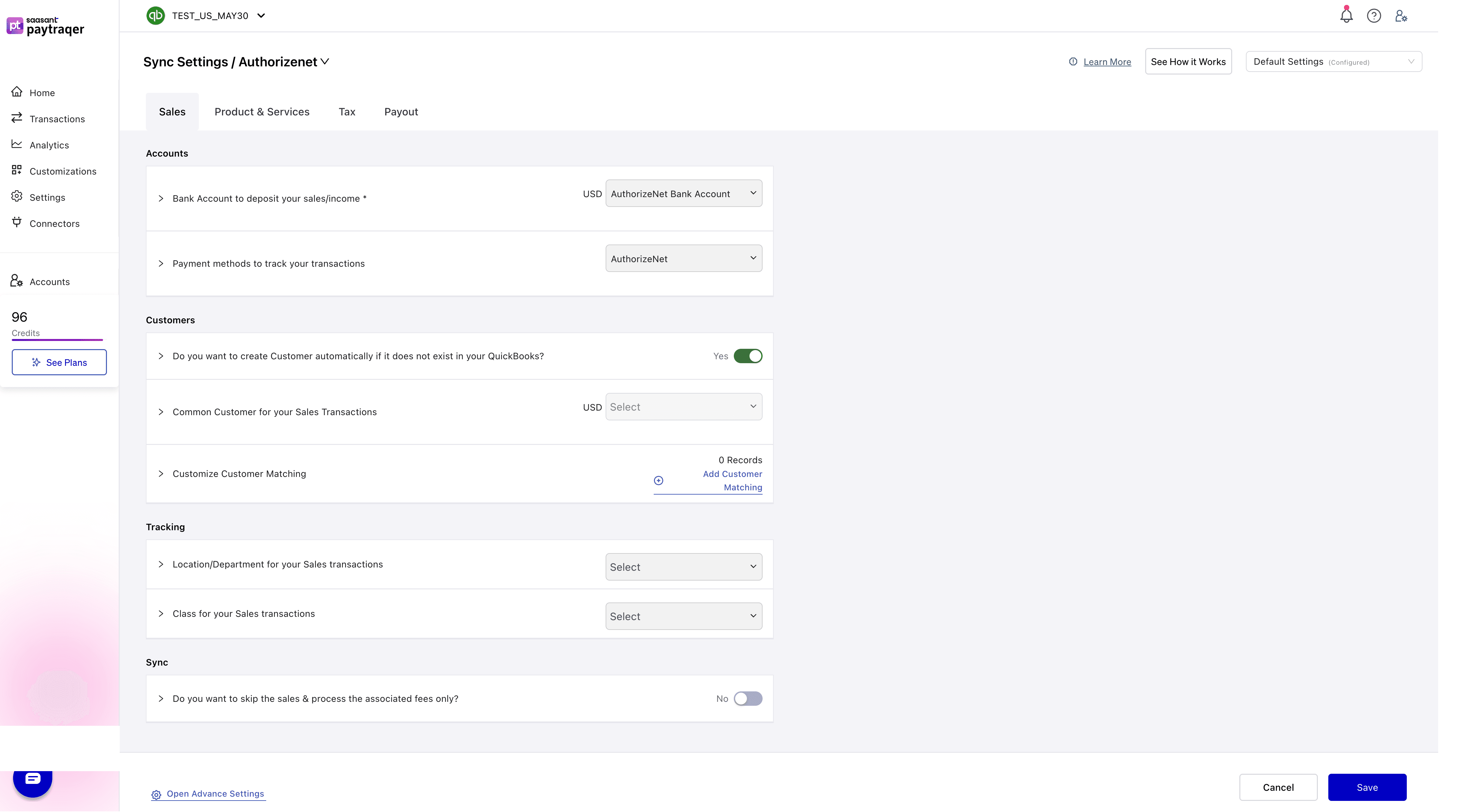This screenshot has height=812, width=1465.
Task: Open the notifications bell
Action: [x=1346, y=15]
